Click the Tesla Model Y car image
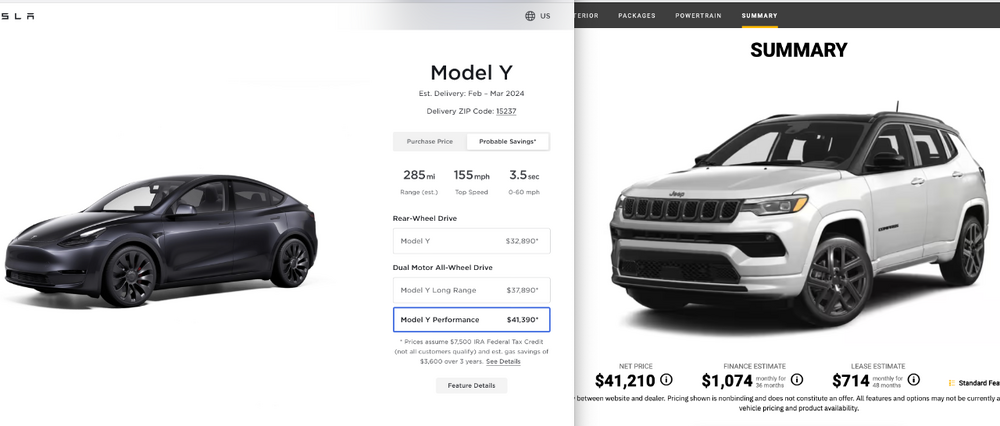The height and width of the screenshot is (426, 1000). coord(160,240)
